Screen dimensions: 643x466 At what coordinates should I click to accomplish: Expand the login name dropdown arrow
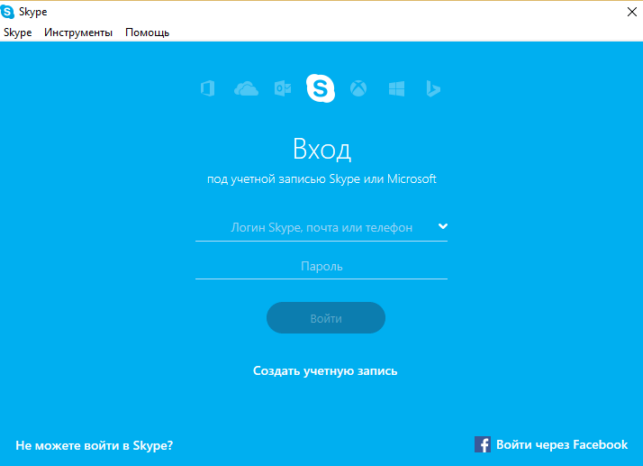pyautogui.click(x=442, y=226)
